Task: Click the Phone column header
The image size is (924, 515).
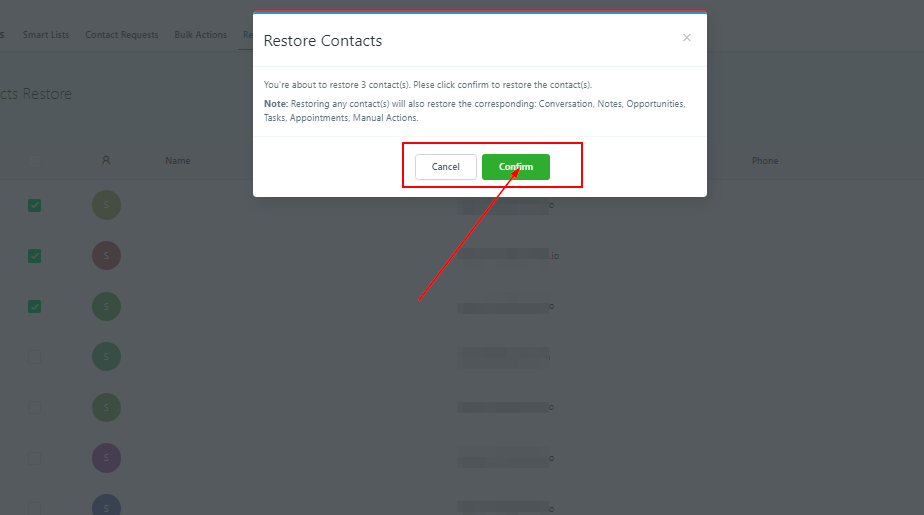Action: coord(764,161)
